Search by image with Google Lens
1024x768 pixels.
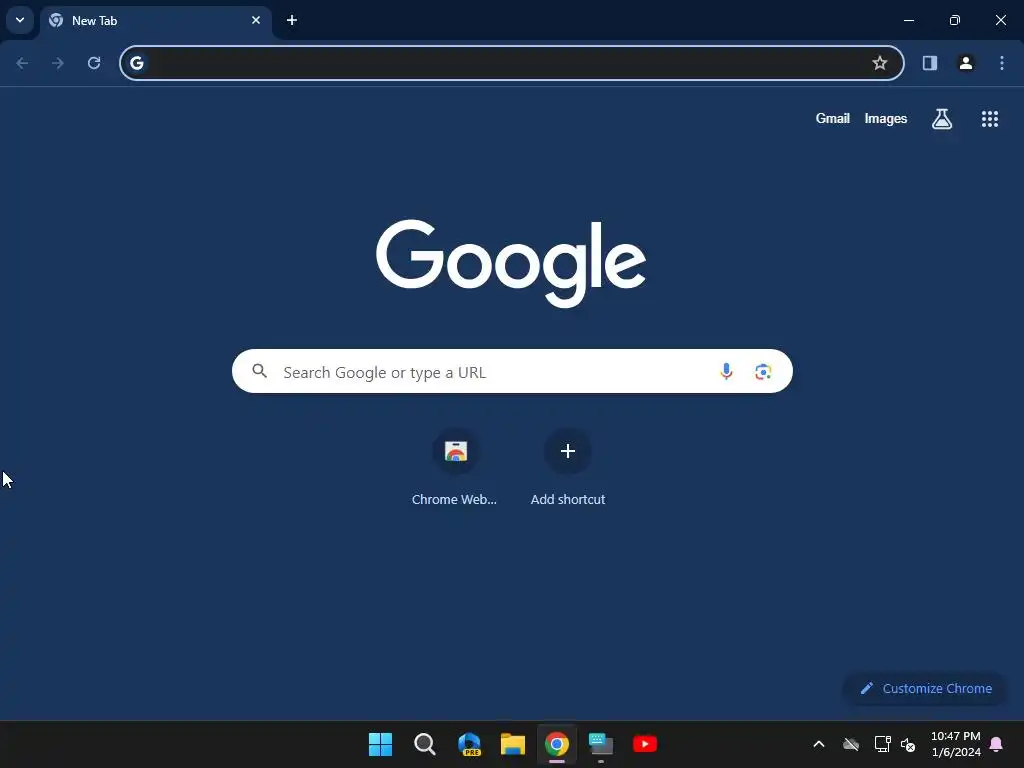[x=763, y=372]
